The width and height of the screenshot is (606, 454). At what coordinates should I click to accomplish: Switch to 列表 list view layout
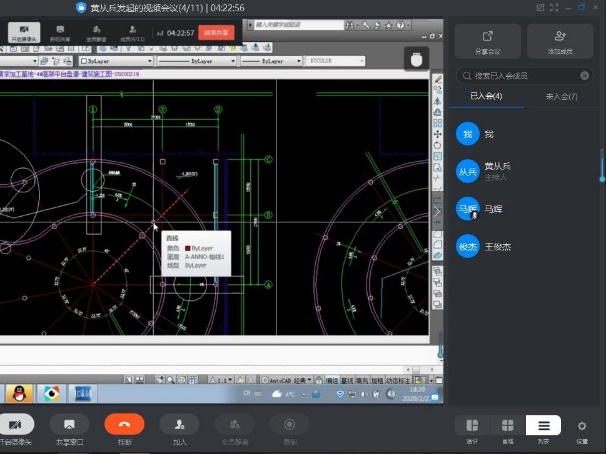pyautogui.click(x=543, y=426)
